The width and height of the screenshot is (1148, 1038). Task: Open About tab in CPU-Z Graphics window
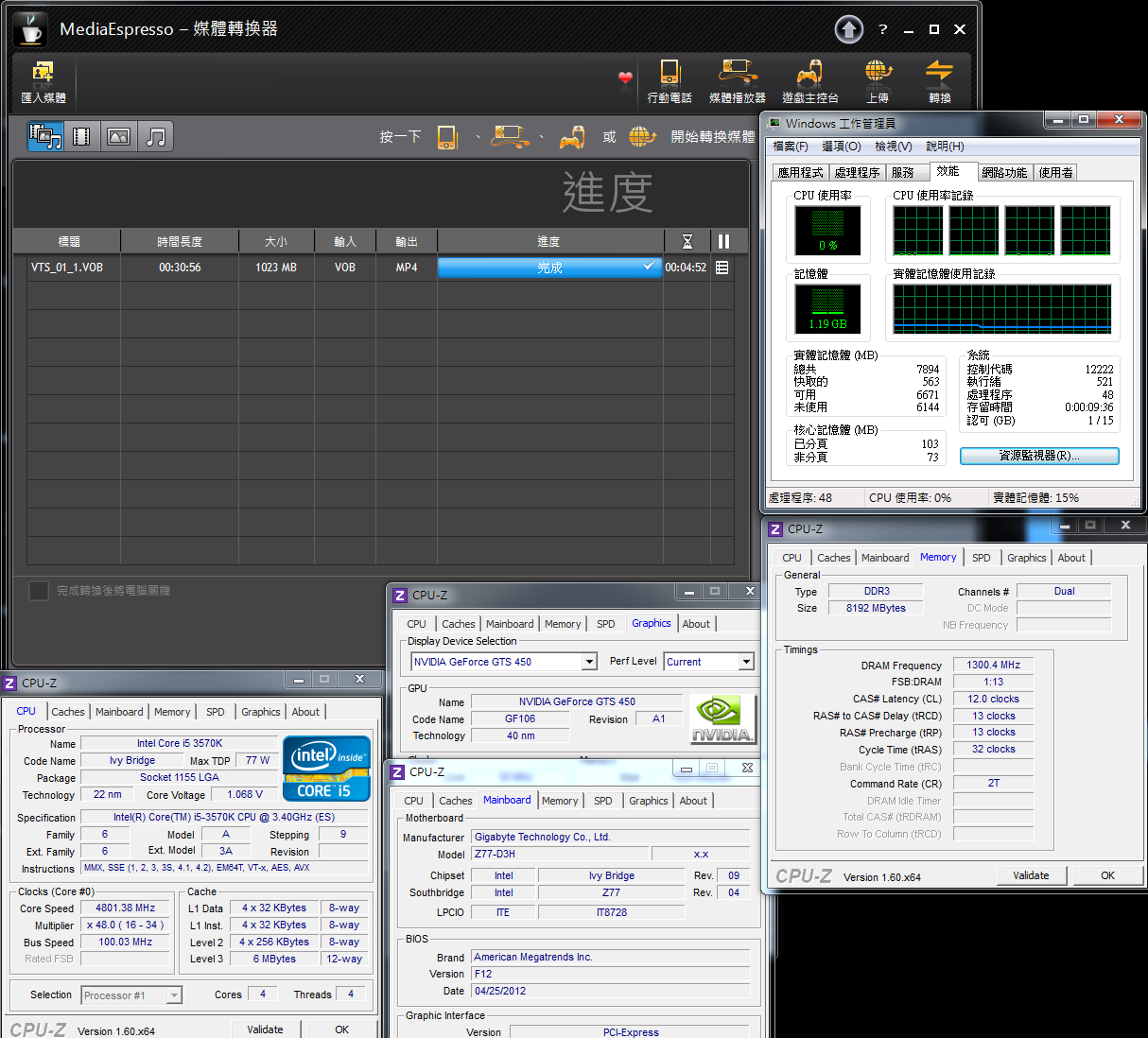(696, 624)
